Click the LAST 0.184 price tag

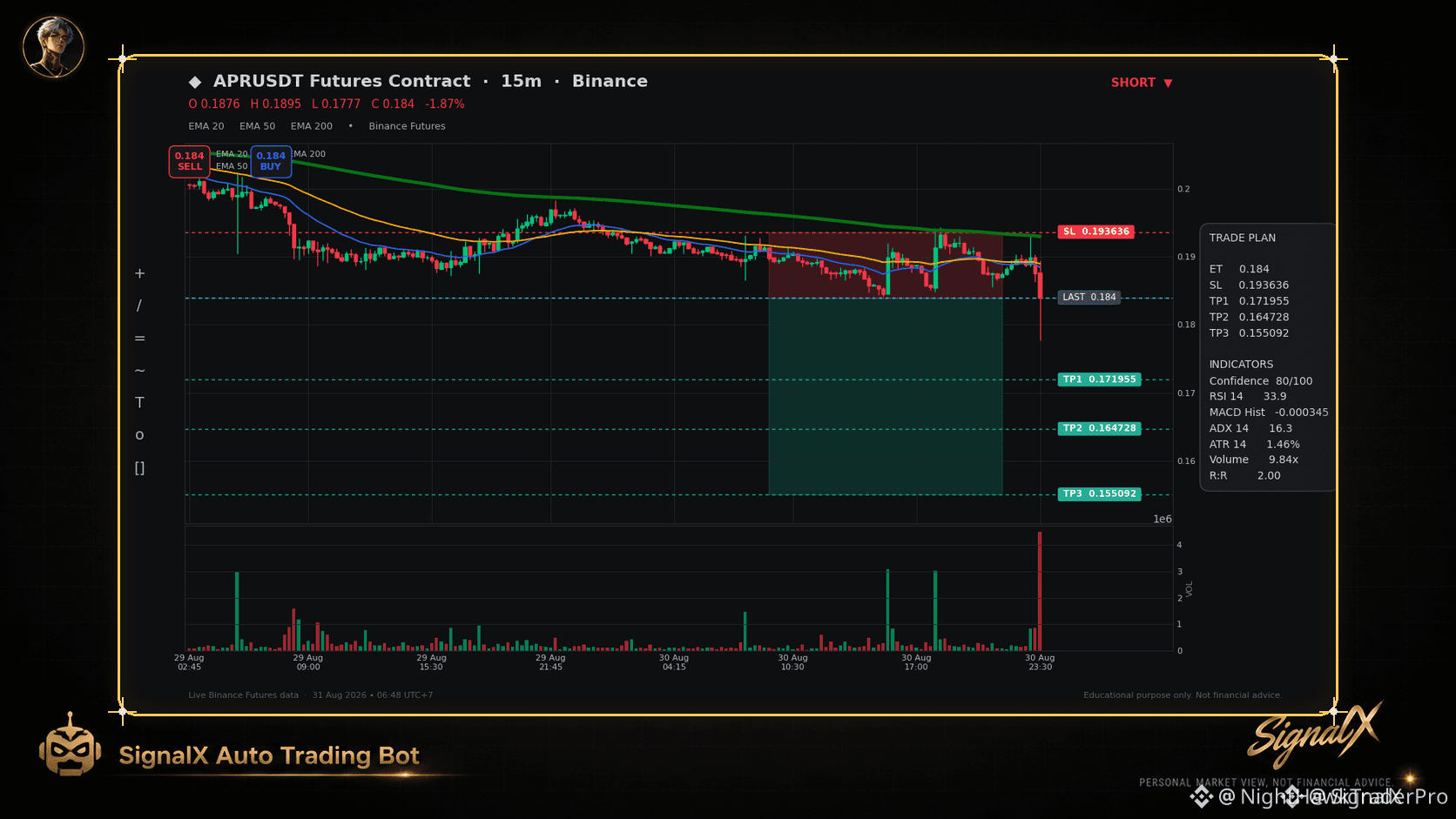point(1089,297)
